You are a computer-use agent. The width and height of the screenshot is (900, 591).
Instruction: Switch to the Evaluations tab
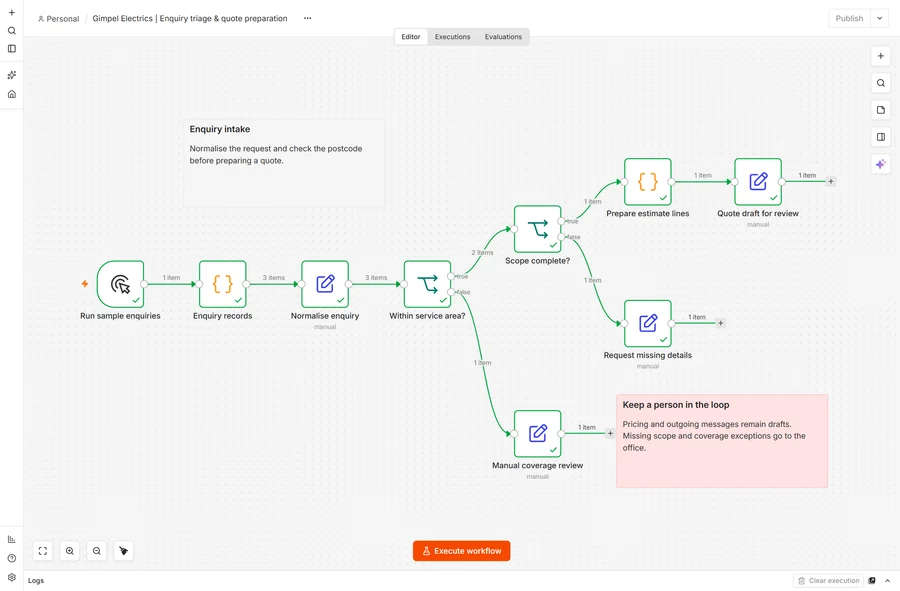[x=503, y=37]
